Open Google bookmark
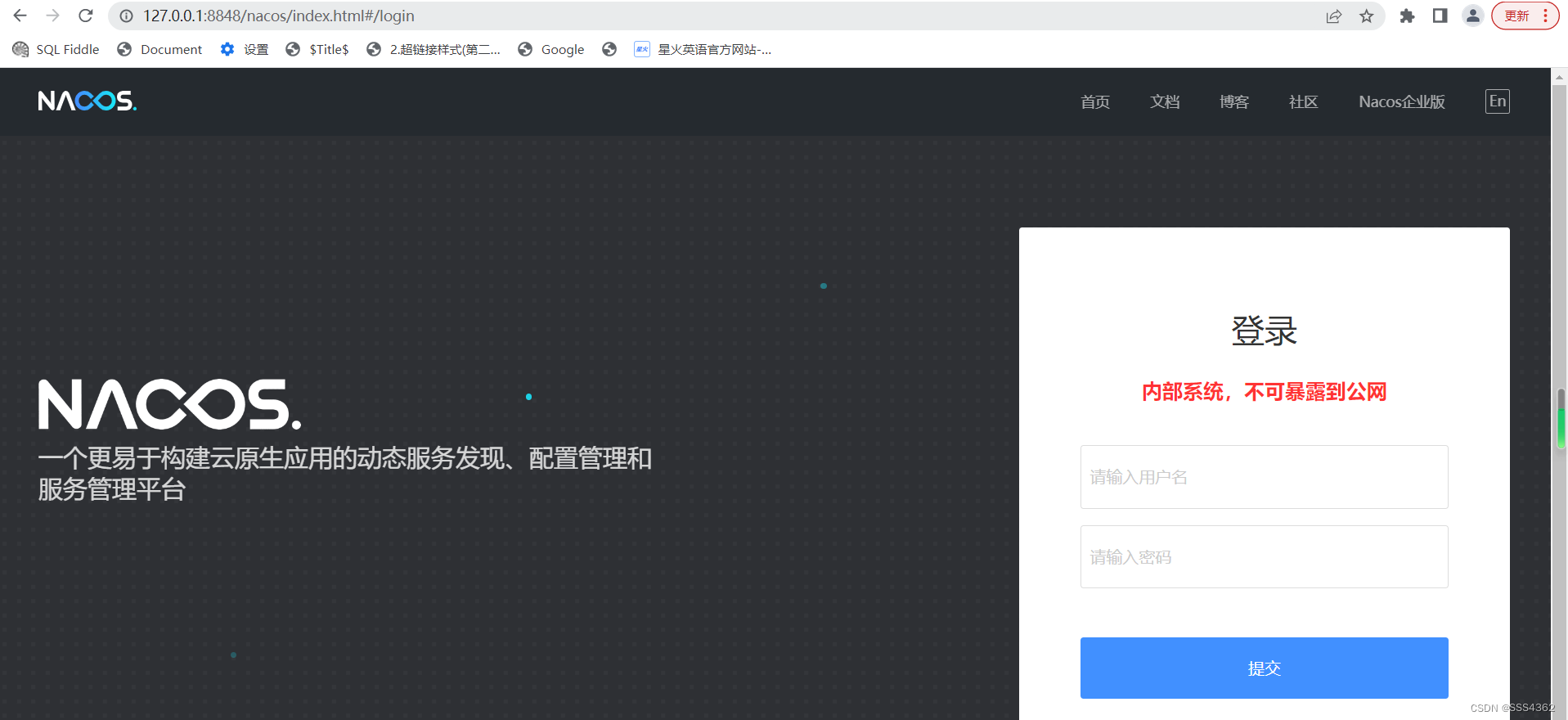 pyautogui.click(x=551, y=49)
